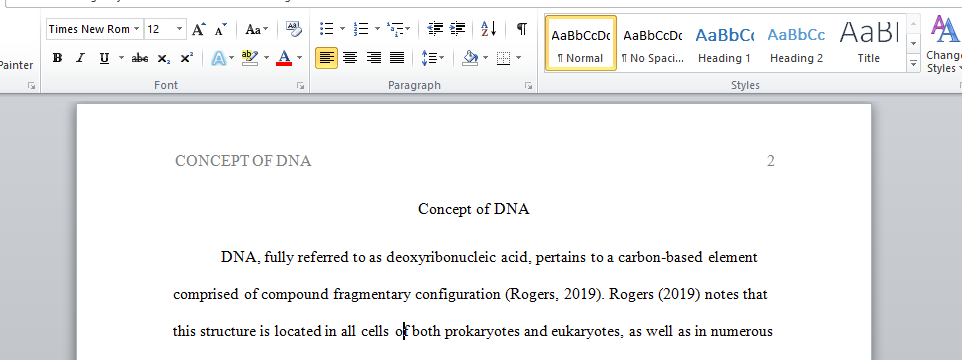Image resolution: width=962 pixels, height=360 pixels.
Task: Toggle Bold formatting
Action: click(x=57, y=58)
